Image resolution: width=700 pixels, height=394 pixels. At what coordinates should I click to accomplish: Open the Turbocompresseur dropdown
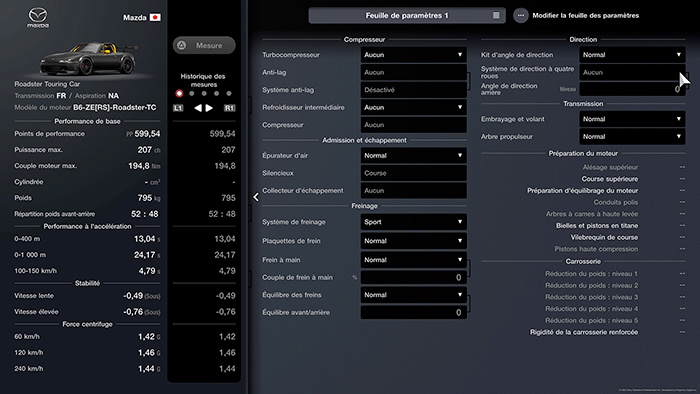coord(413,55)
